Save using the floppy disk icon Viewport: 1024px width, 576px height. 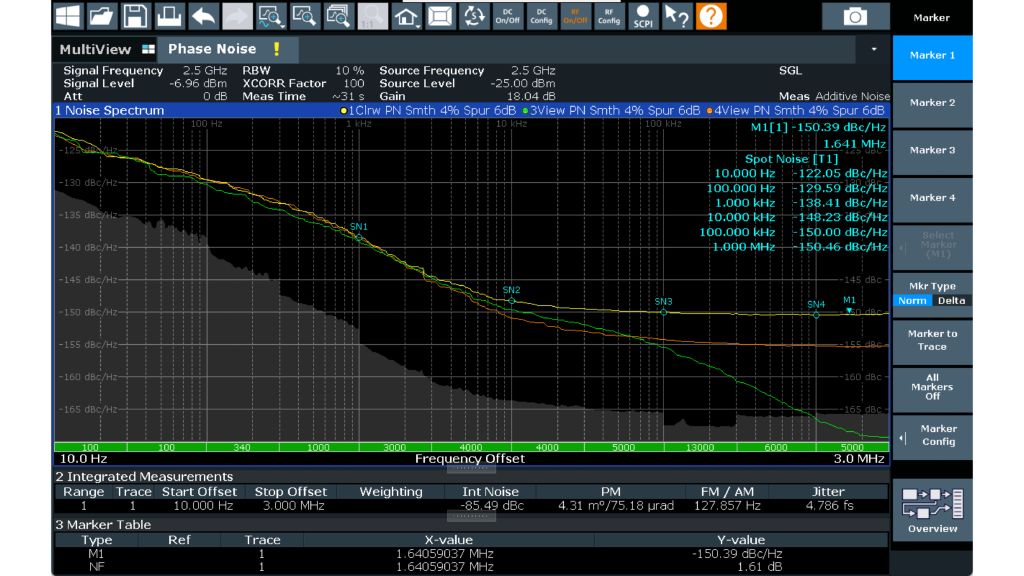tap(135, 16)
